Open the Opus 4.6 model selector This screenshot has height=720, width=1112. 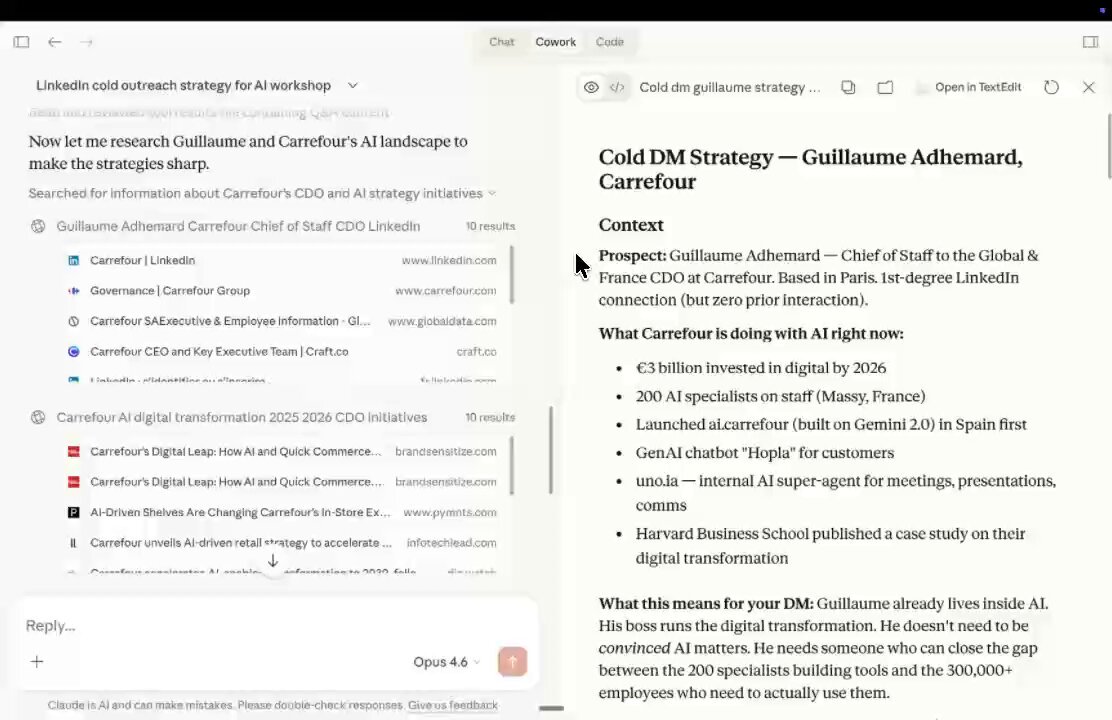(447, 662)
